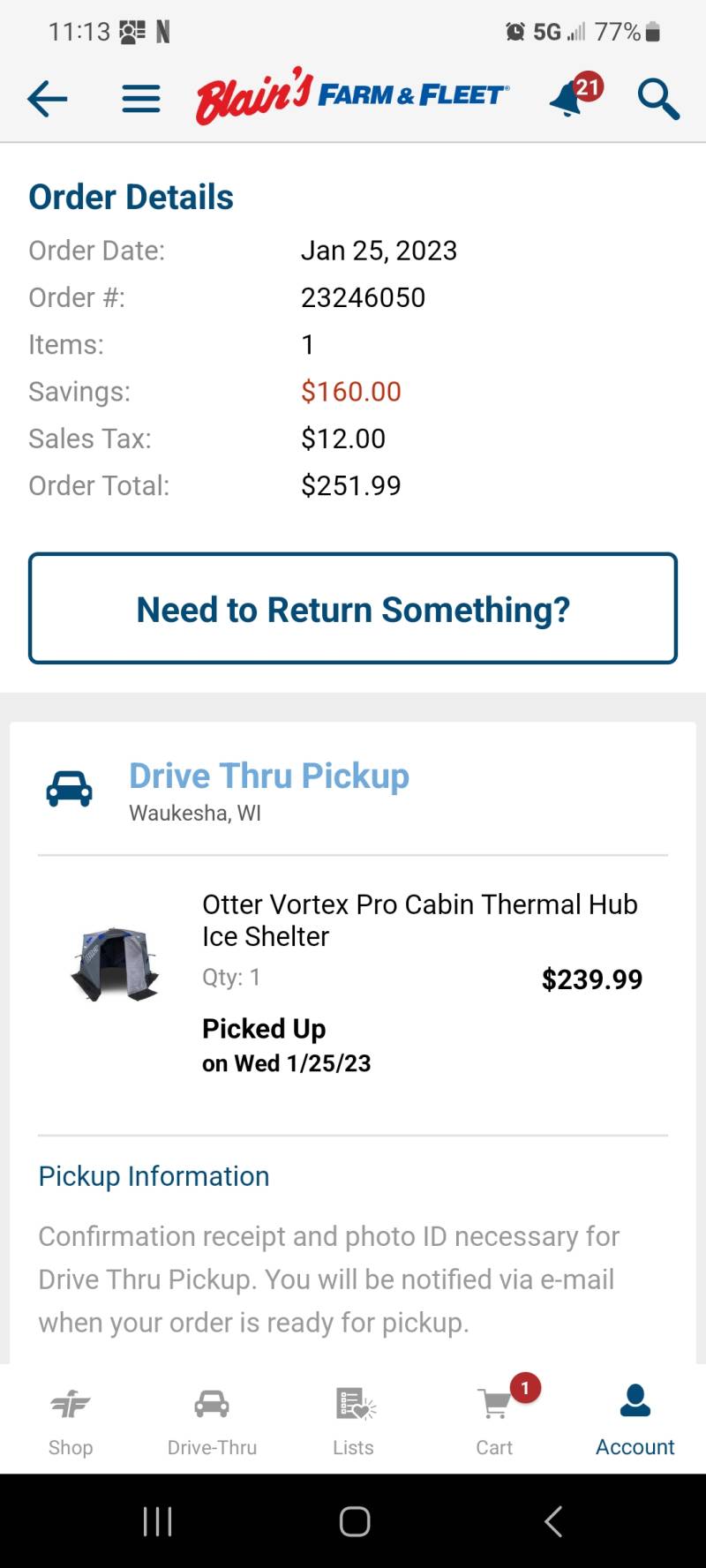Tap the Pickup Information heading
Screen dimensions: 706x1568
click(x=154, y=1176)
